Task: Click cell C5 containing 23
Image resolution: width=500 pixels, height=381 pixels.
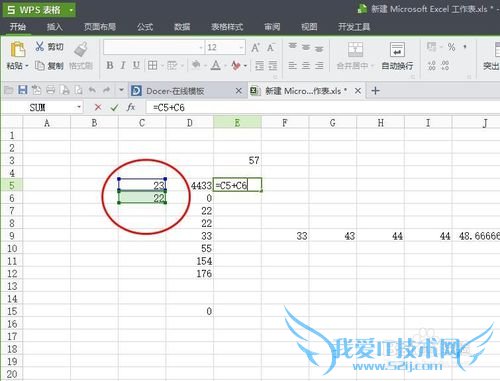Action: pos(142,185)
